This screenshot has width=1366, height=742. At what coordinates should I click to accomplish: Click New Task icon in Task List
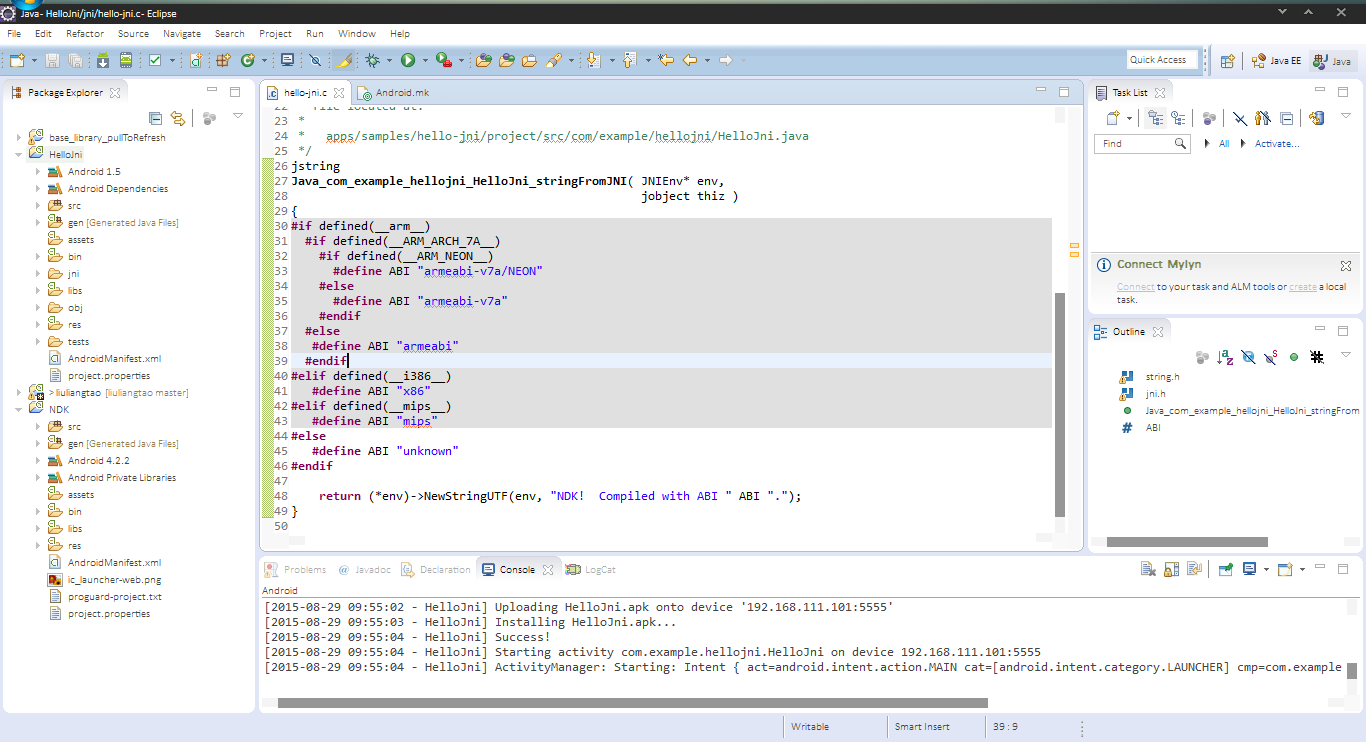coord(1112,118)
